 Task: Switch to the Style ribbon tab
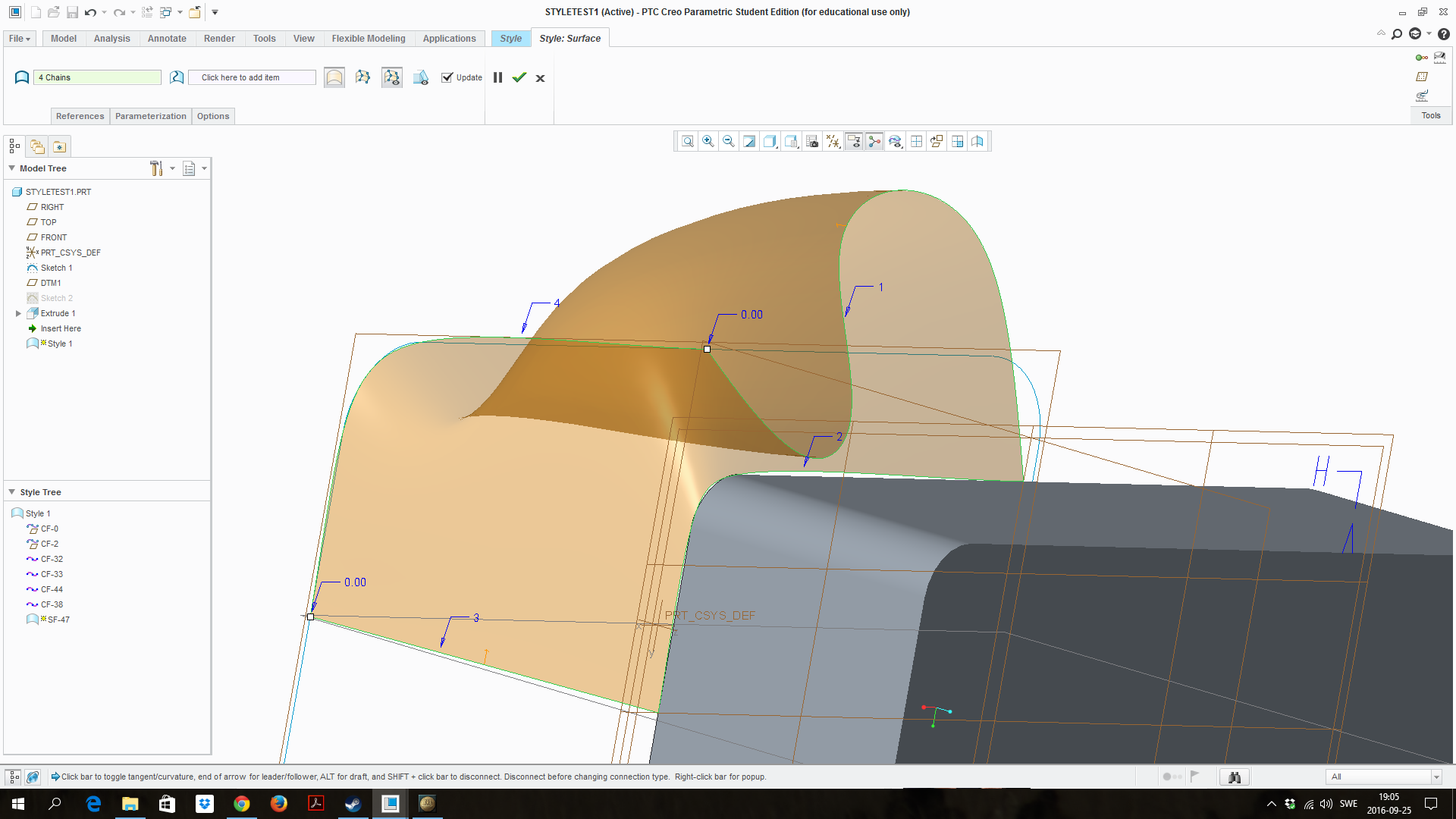point(510,39)
